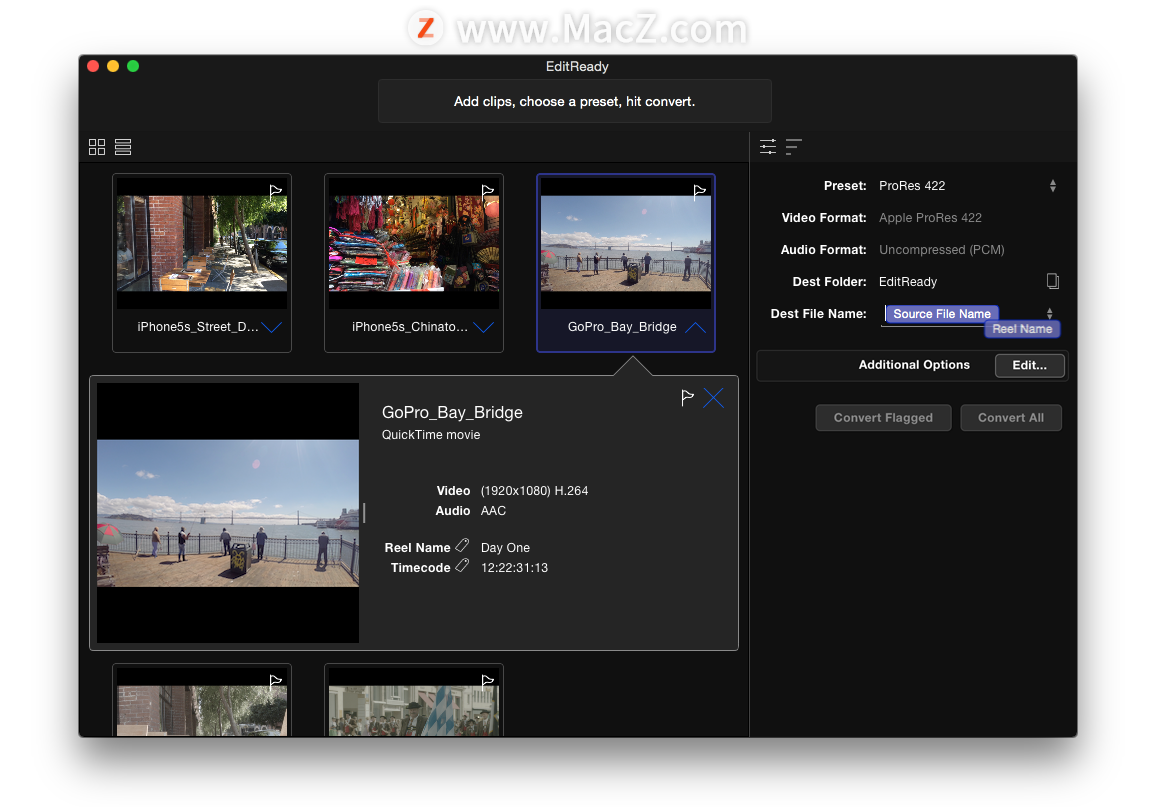
Task: Choose destination folder icon
Action: click(1052, 281)
